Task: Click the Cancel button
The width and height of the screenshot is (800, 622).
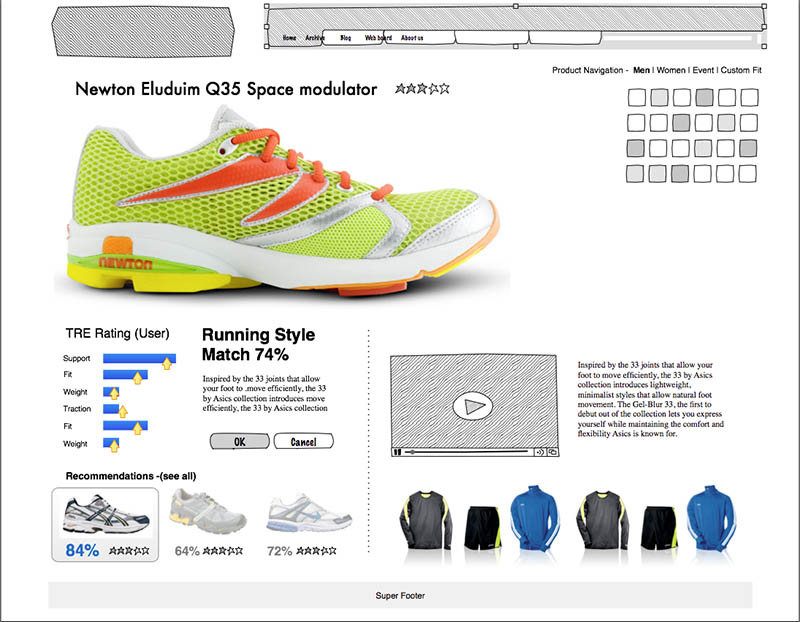Action: point(304,442)
